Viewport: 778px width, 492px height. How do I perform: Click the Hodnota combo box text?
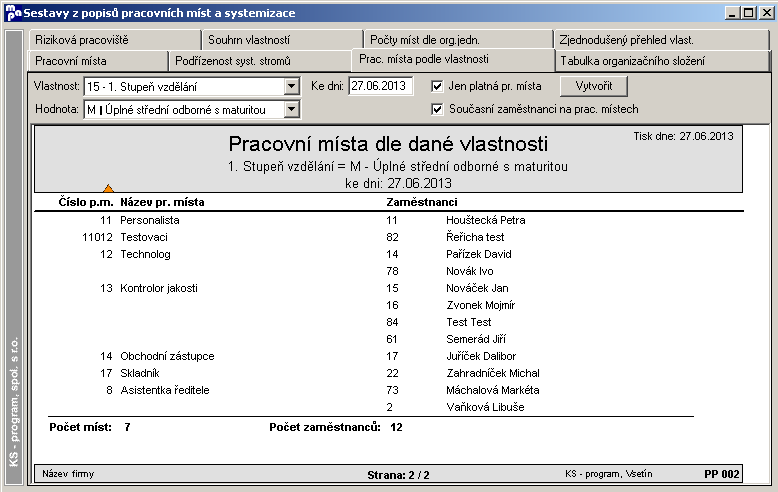(x=185, y=109)
